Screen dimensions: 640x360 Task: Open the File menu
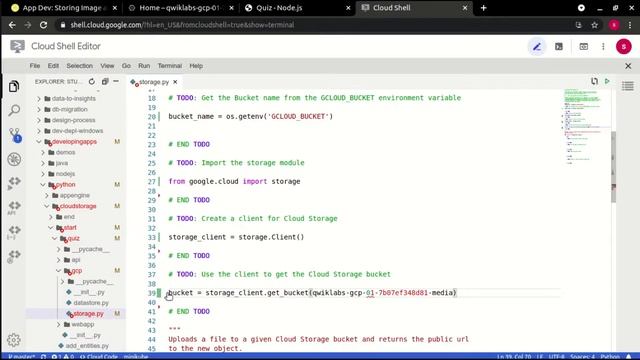pyautogui.click(x=35, y=66)
